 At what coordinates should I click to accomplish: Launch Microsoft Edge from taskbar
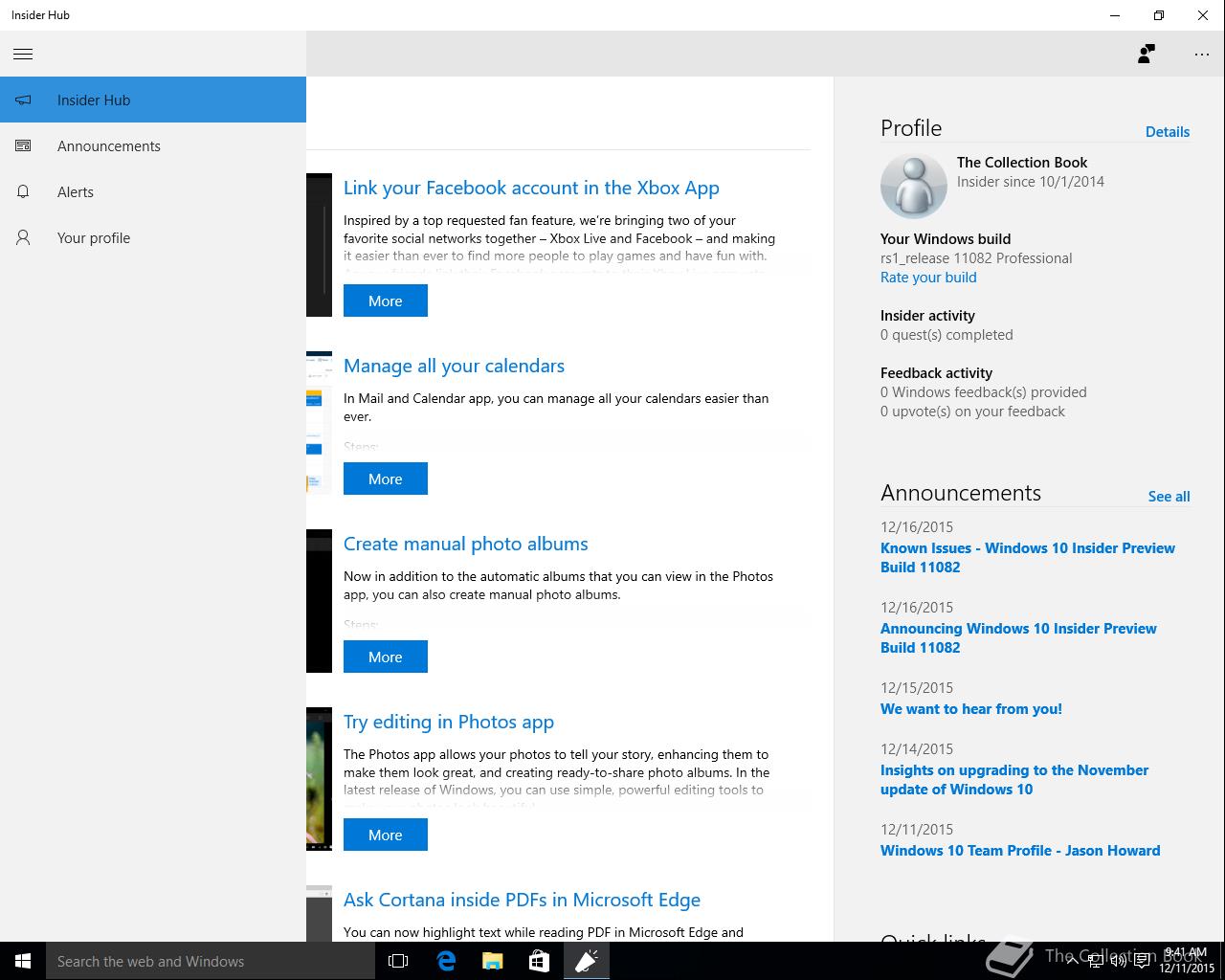[x=446, y=961]
